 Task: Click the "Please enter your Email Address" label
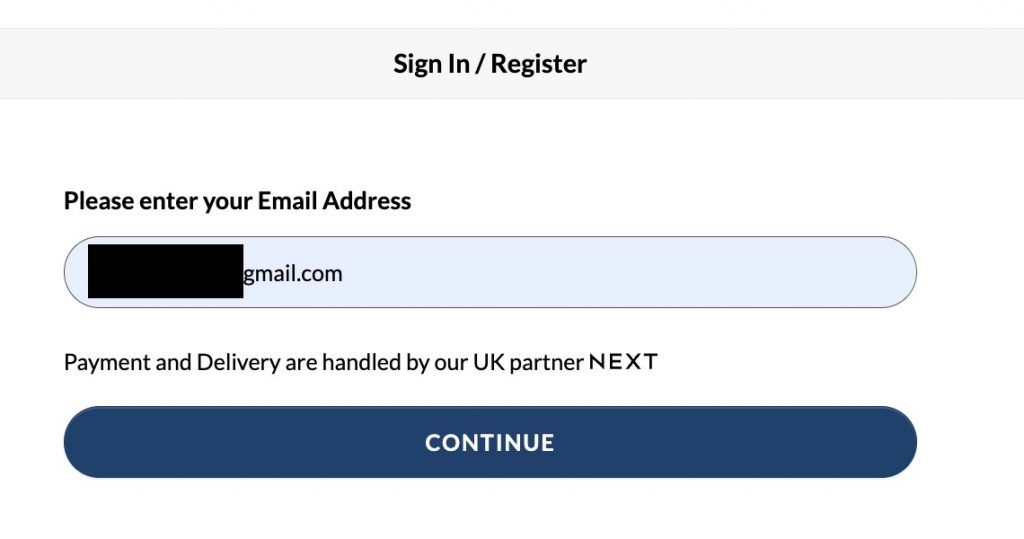point(237,201)
